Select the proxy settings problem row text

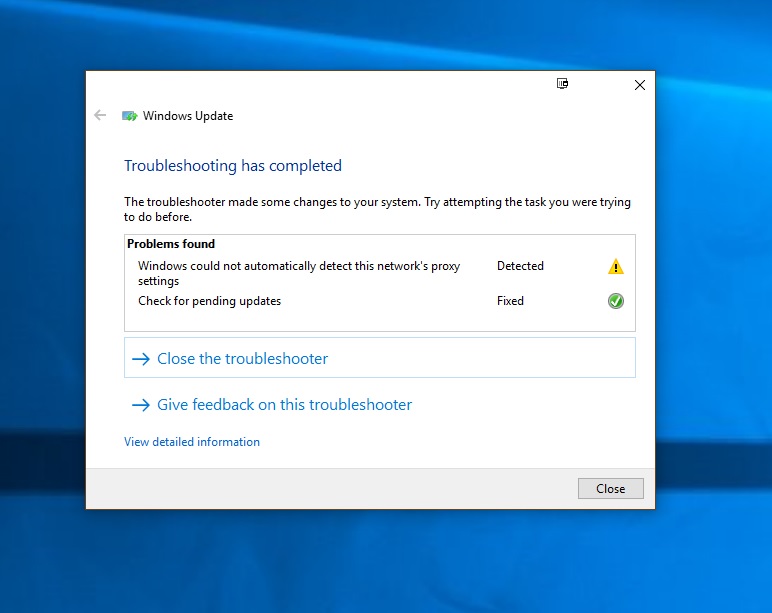(299, 273)
